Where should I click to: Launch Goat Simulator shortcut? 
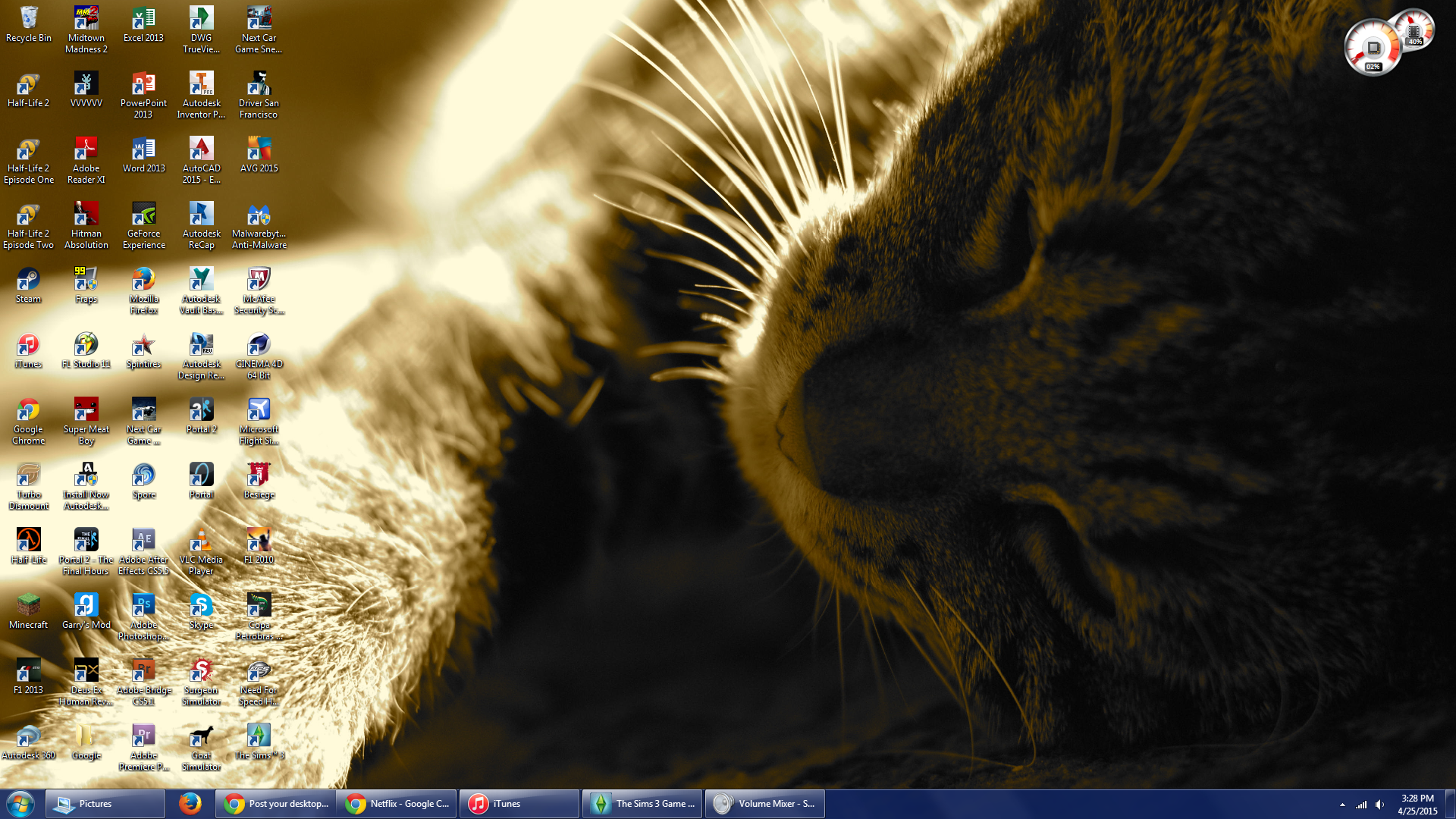click(x=202, y=748)
